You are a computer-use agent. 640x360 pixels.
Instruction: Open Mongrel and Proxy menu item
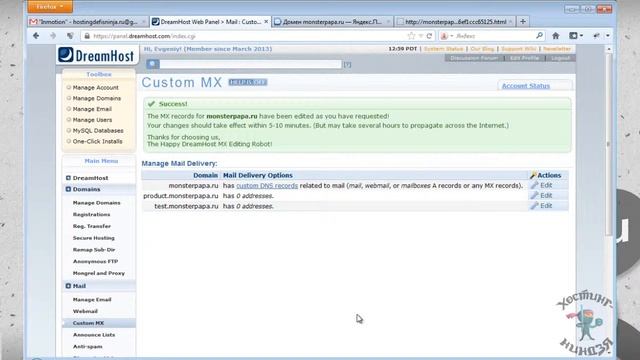click(99, 273)
